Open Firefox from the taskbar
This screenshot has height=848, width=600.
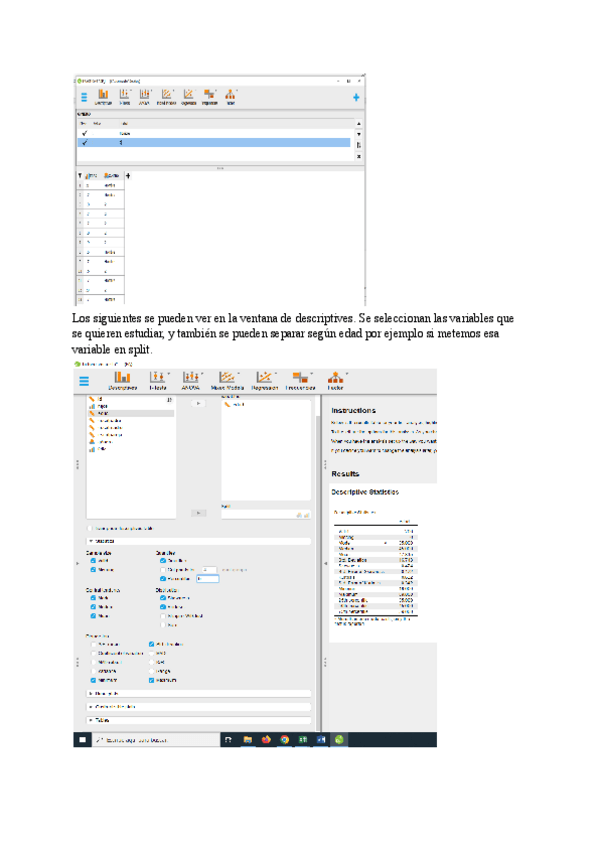(266, 740)
